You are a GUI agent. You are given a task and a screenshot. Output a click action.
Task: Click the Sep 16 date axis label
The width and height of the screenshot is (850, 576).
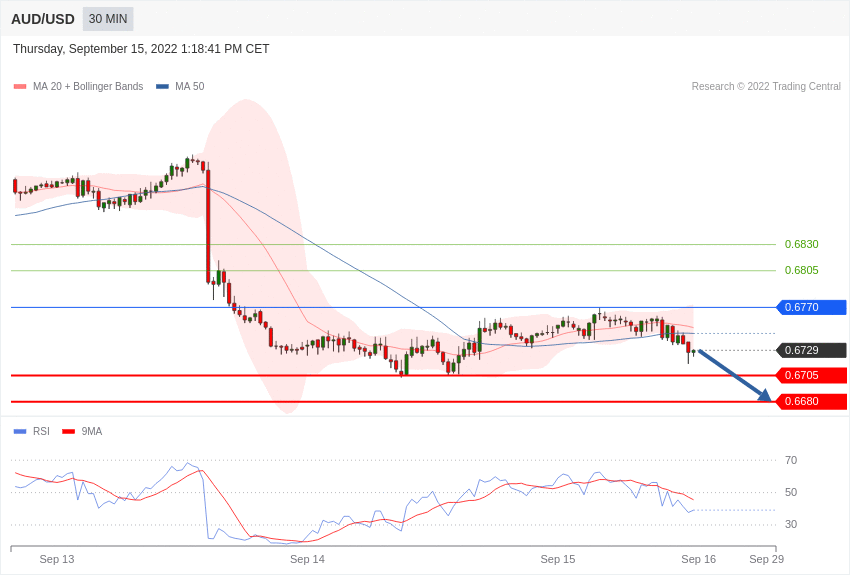pyautogui.click(x=699, y=559)
